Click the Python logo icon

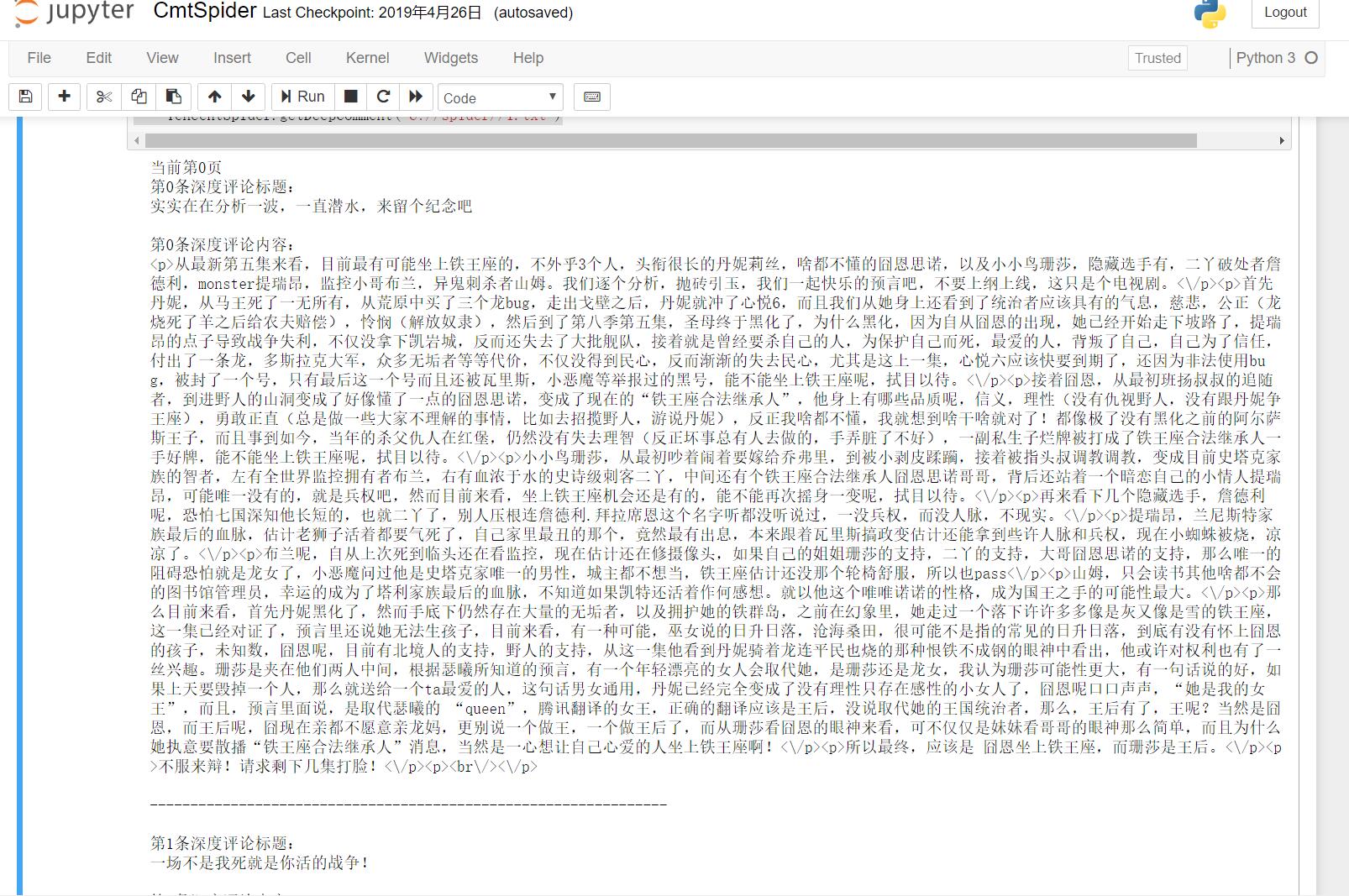(1210, 13)
